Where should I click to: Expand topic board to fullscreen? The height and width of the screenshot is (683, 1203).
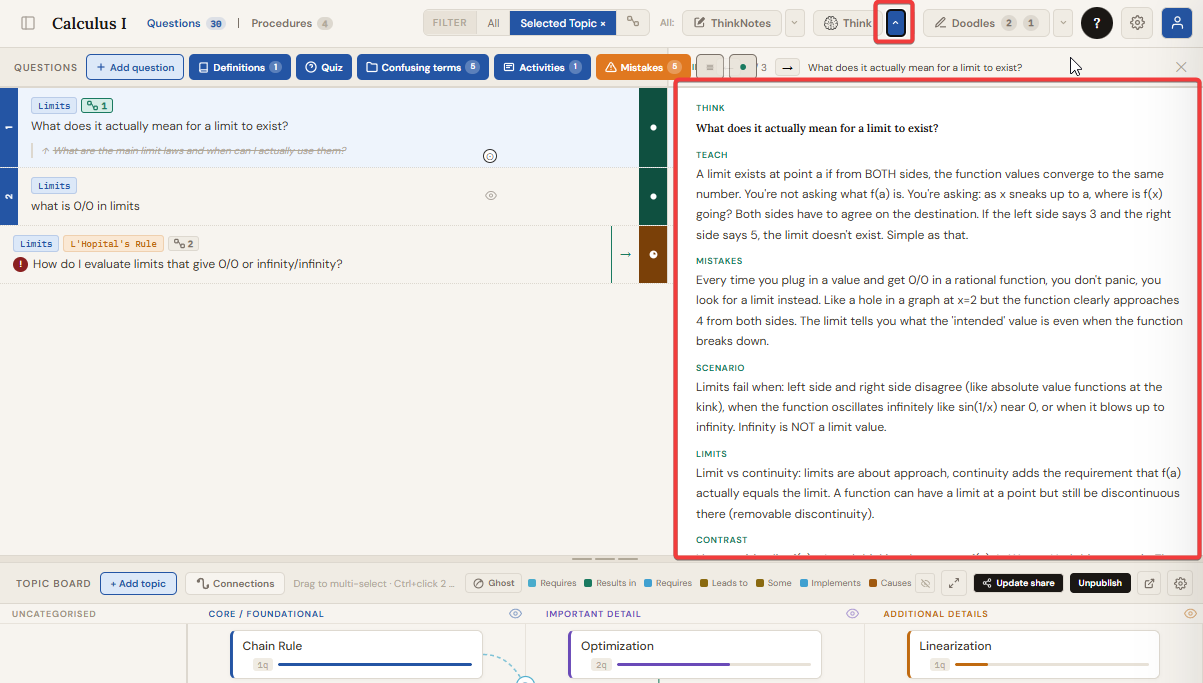click(x=954, y=583)
